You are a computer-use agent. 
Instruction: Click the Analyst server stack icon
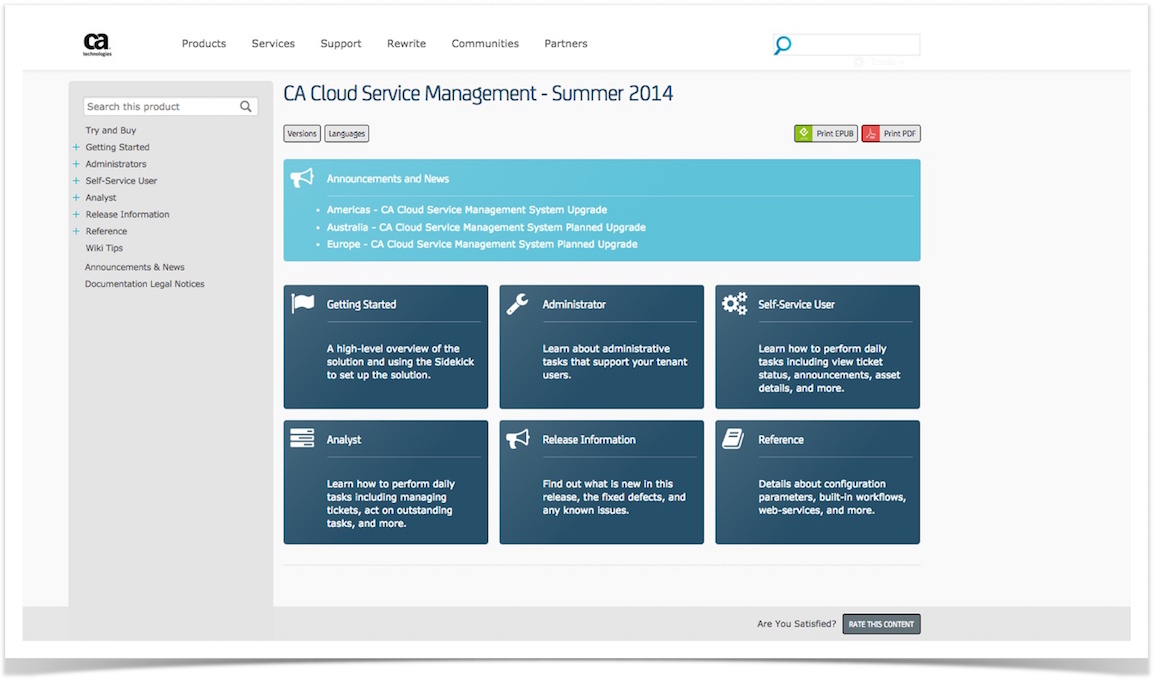[302, 438]
